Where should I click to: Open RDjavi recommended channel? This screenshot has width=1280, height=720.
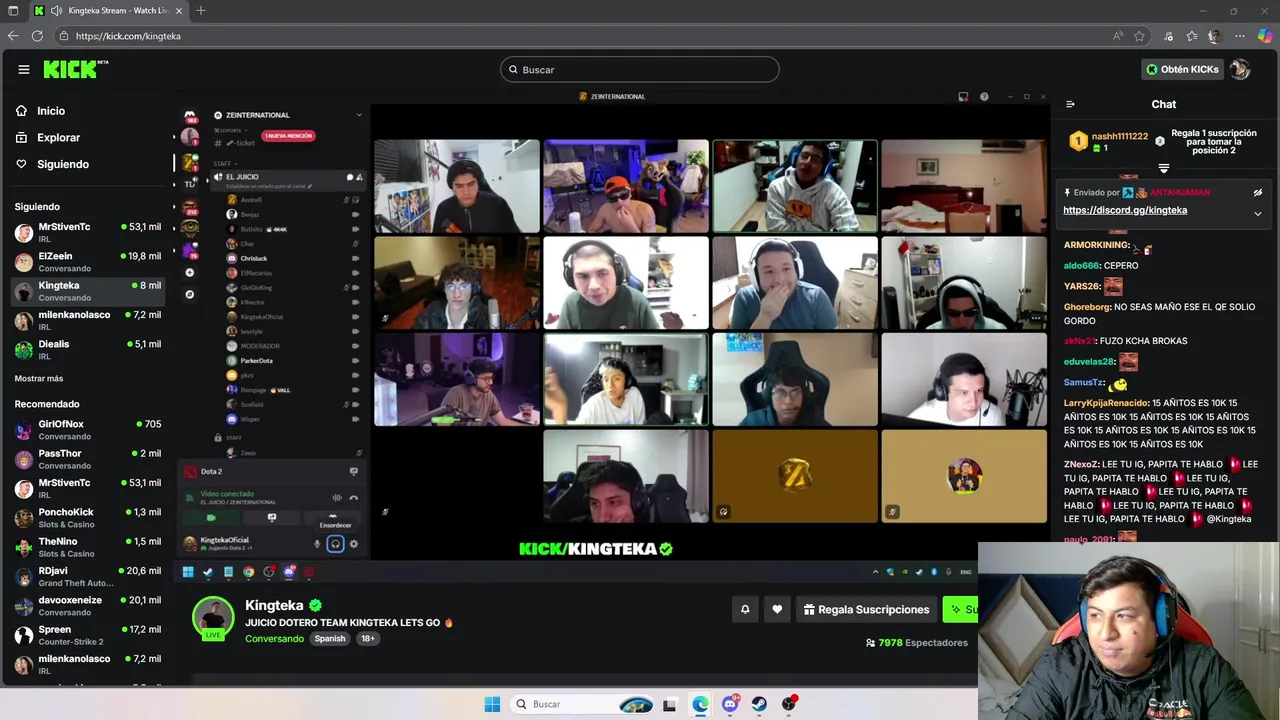(88, 577)
